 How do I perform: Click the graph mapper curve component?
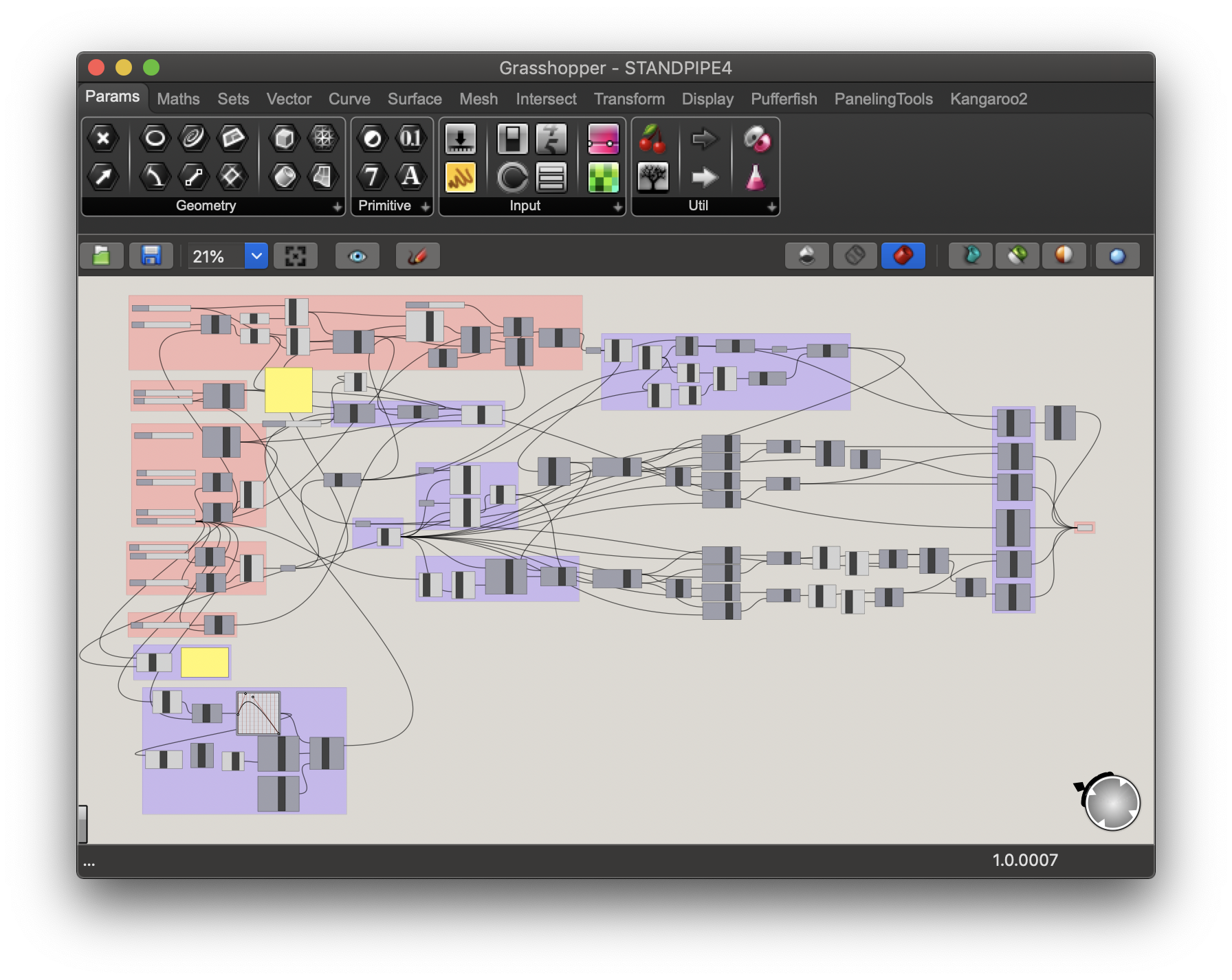click(258, 713)
